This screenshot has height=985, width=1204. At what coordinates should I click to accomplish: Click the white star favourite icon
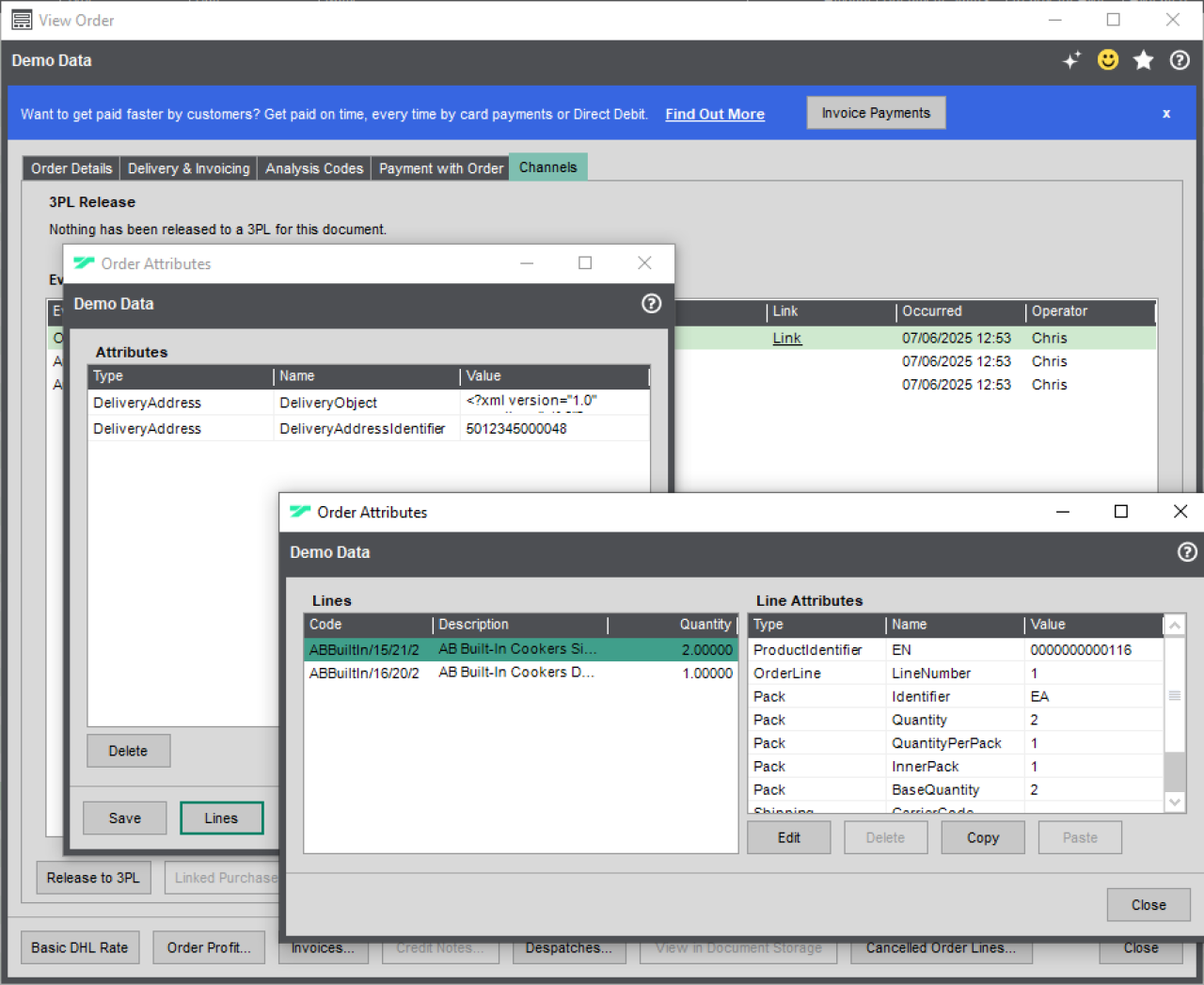click(1144, 60)
